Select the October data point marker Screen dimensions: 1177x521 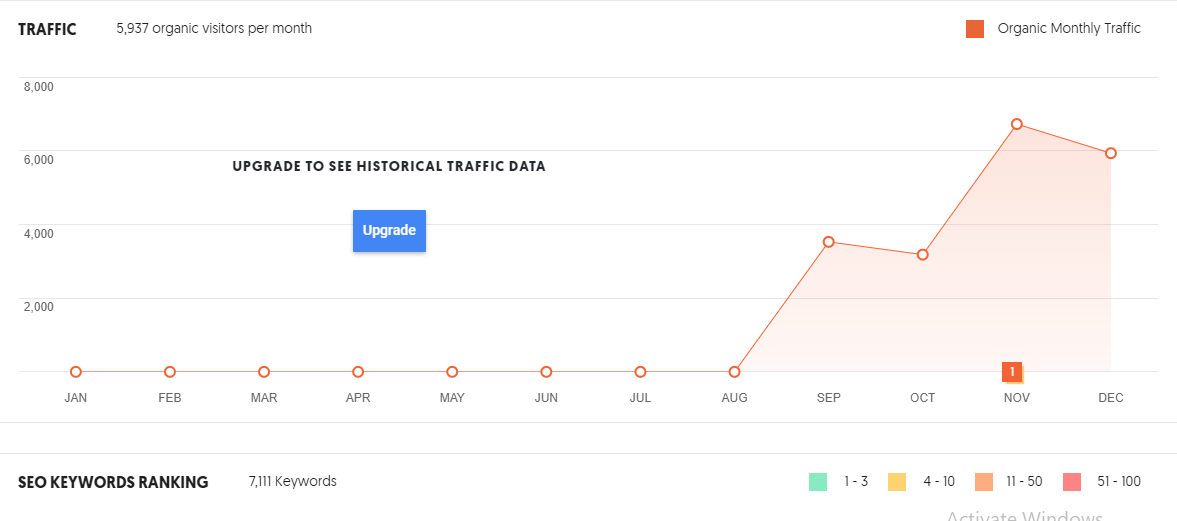point(923,254)
